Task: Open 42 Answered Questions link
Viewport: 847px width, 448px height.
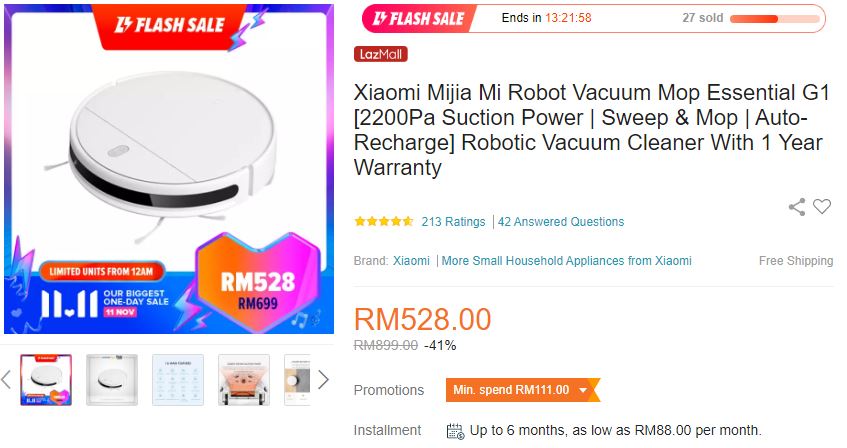Action: click(561, 222)
